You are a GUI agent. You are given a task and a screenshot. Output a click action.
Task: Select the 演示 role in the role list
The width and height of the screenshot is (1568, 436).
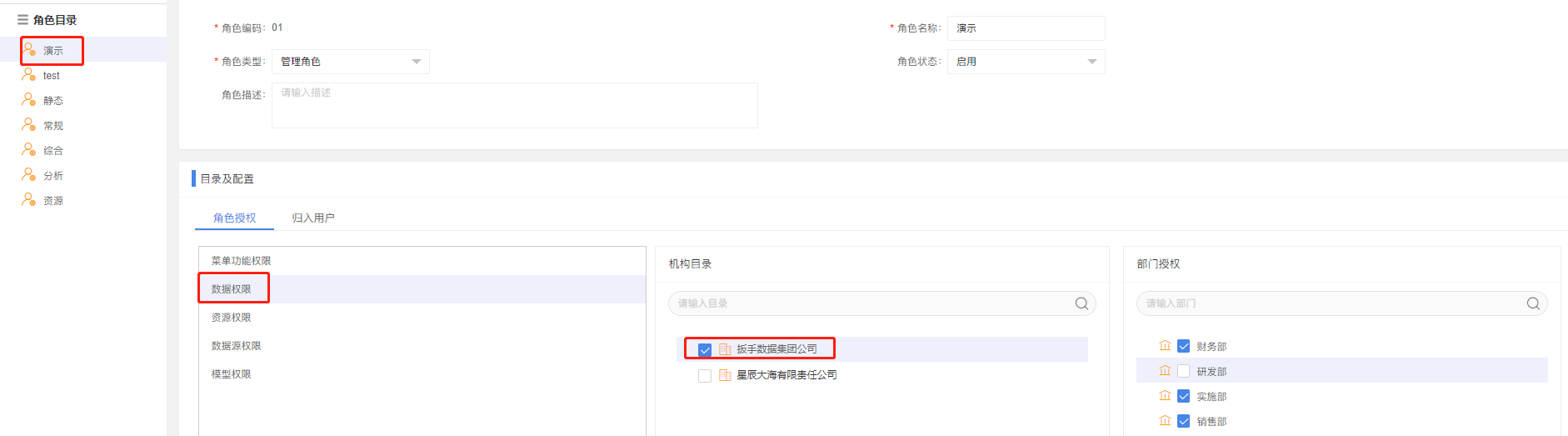tap(83, 50)
